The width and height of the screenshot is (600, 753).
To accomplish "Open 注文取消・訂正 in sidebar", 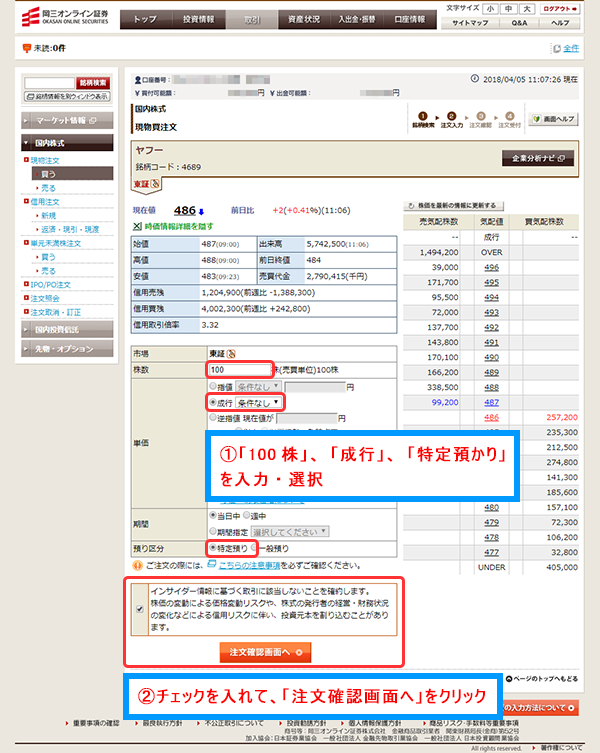I will (55, 312).
